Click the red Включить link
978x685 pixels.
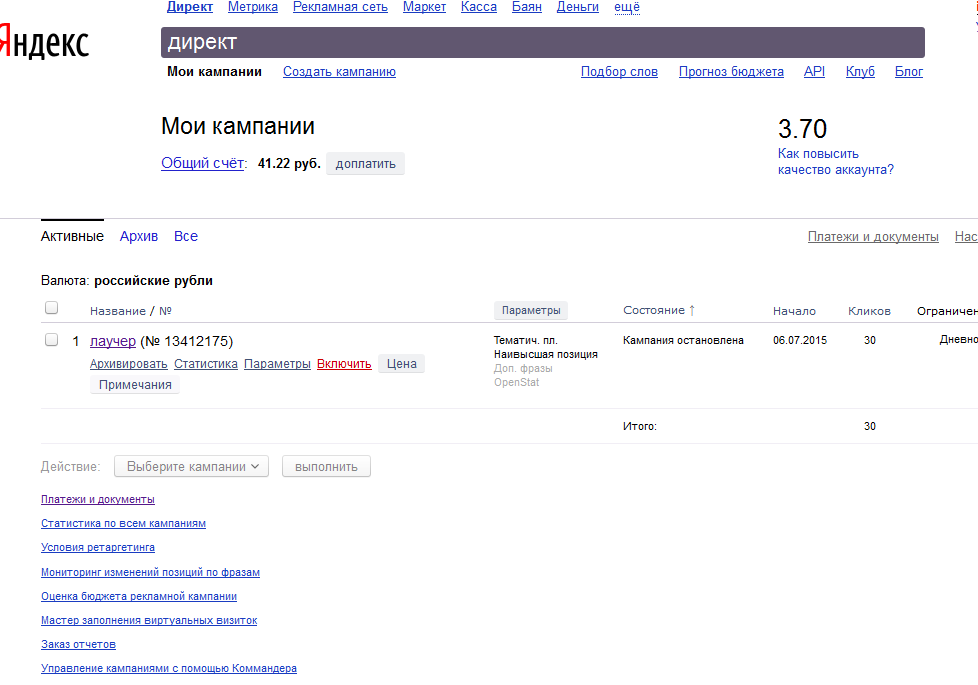click(x=344, y=364)
